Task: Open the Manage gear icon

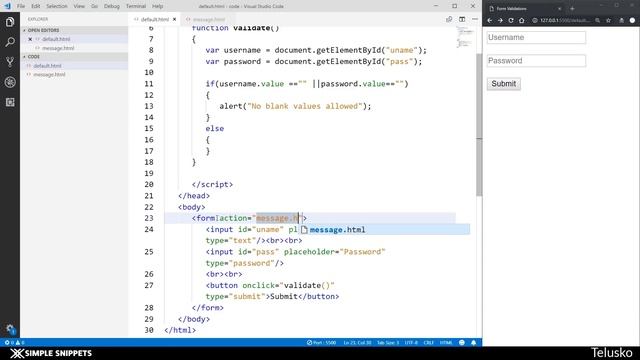Action: (10, 329)
